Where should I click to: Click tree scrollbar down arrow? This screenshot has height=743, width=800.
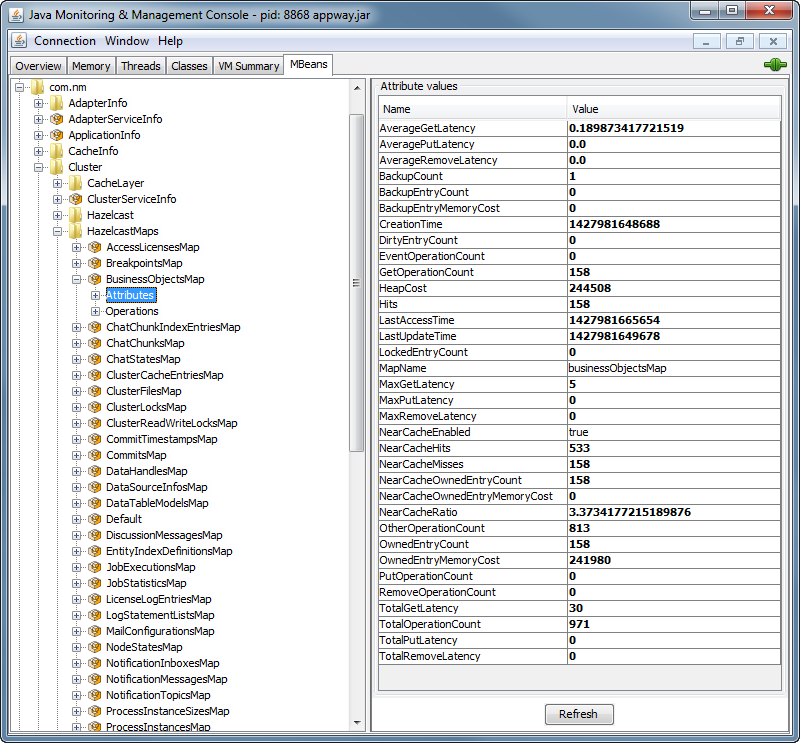click(x=357, y=723)
